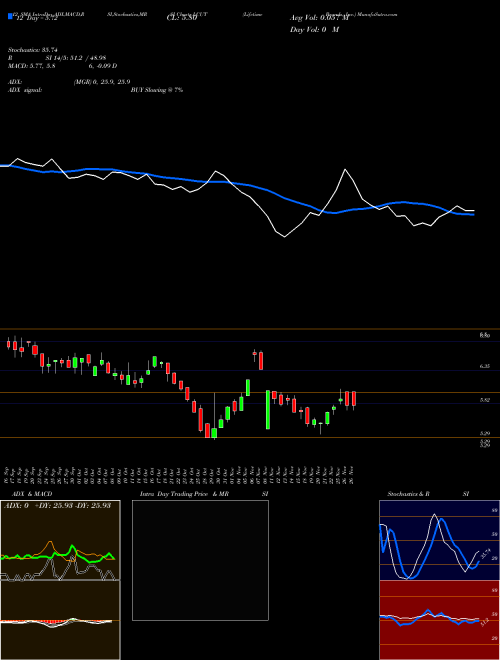Click the 'MACD: 5.77, 5.8' readout
Screen dimensions: 500x660
coord(31,66)
